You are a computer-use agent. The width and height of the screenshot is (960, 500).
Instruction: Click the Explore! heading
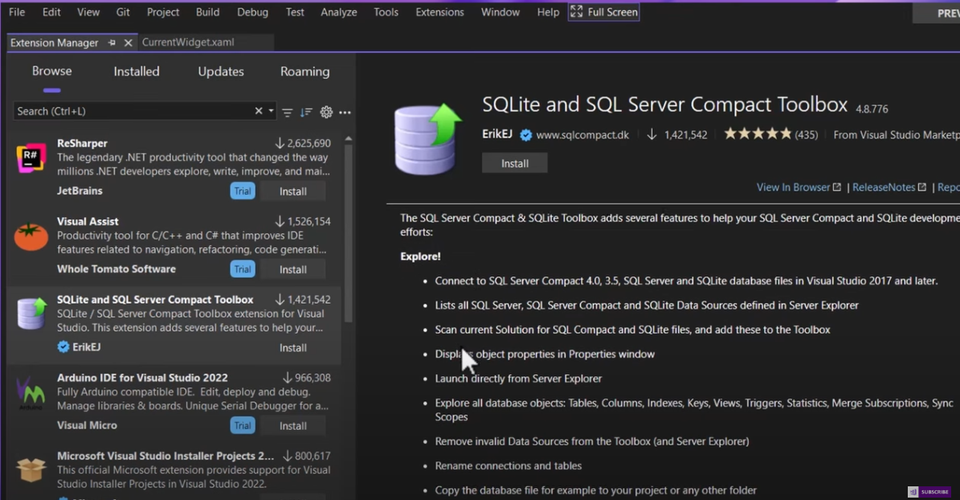(421, 256)
